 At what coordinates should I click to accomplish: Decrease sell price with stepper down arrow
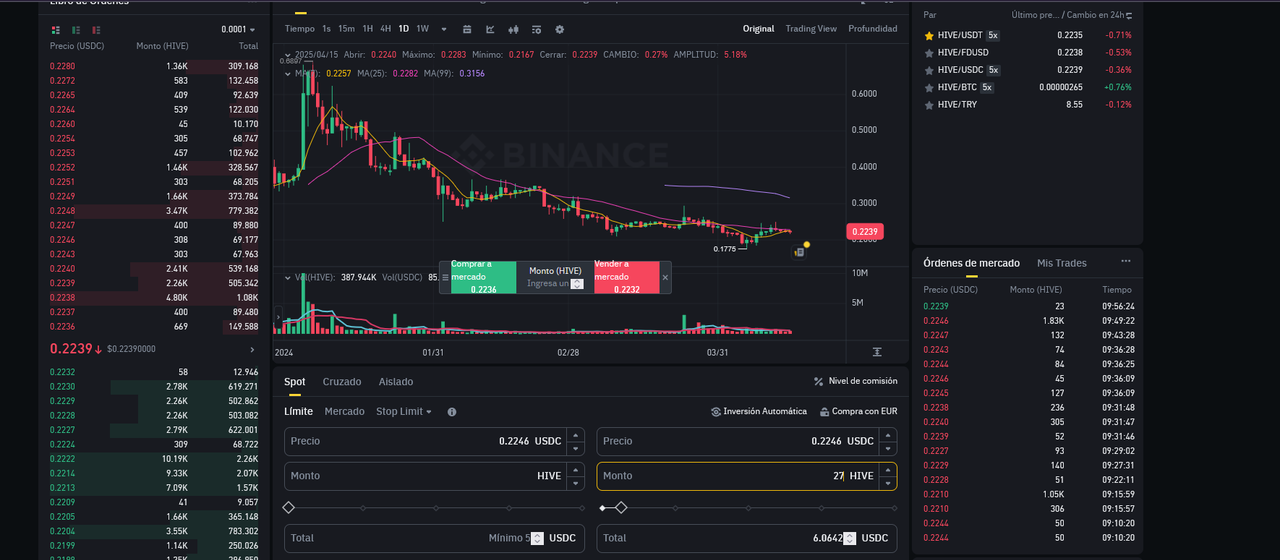[x=888, y=448]
